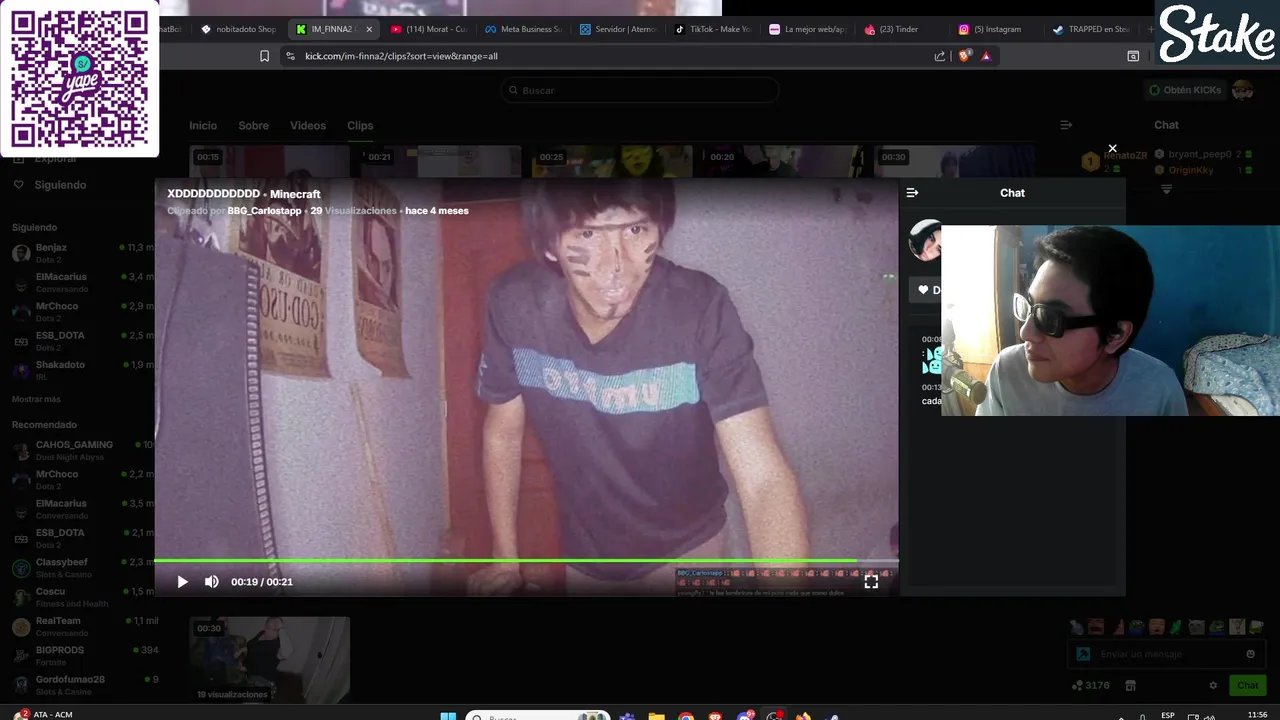This screenshot has height=720, width=1280.
Task: Toggle fullscreen for the clip player
Action: [871, 581]
